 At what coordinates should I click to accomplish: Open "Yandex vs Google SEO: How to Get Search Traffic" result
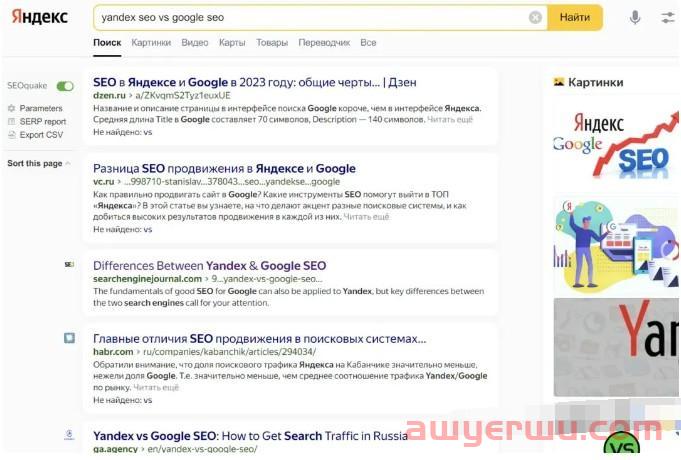[250, 436]
